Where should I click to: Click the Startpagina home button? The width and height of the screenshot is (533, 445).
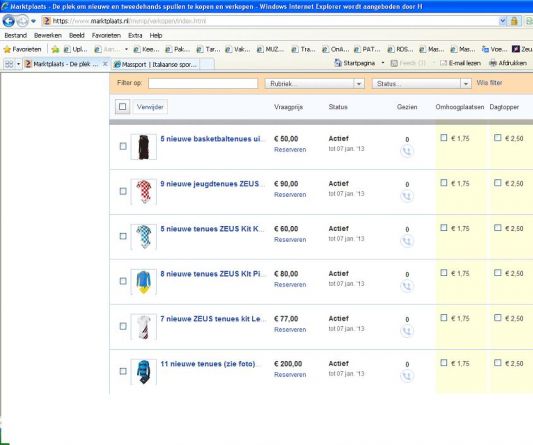coord(355,63)
